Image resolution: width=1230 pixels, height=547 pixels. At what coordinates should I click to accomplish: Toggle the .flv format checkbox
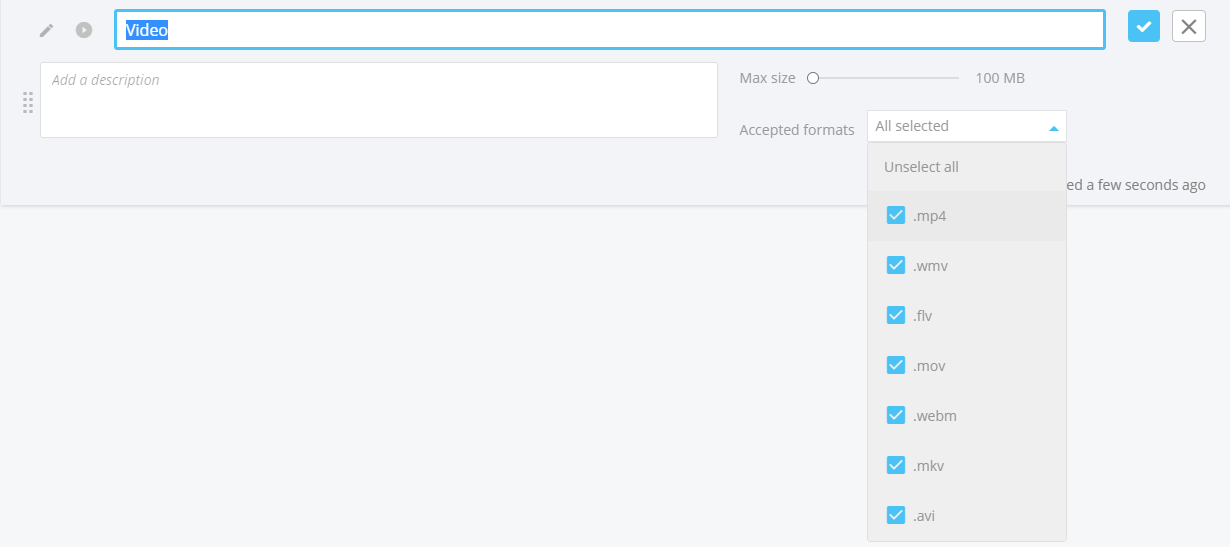(896, 316)
